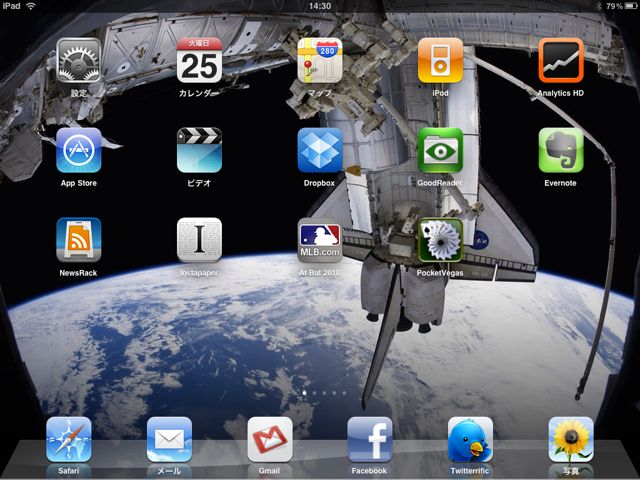Open the Photos sunflower app
The image size is (640, 480).
click(571, 439)
